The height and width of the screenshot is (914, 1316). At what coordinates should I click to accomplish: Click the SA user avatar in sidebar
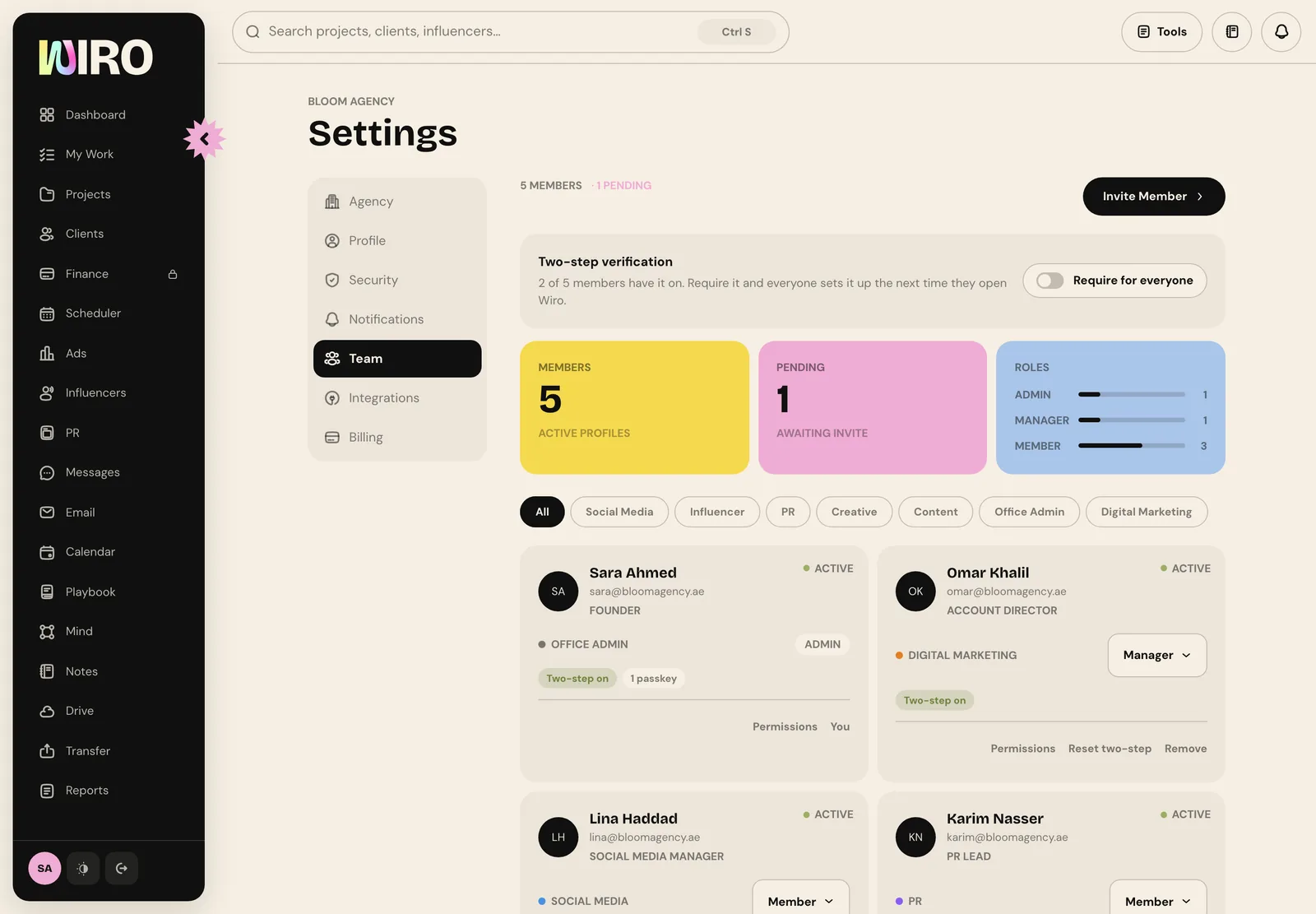point(44,868)
